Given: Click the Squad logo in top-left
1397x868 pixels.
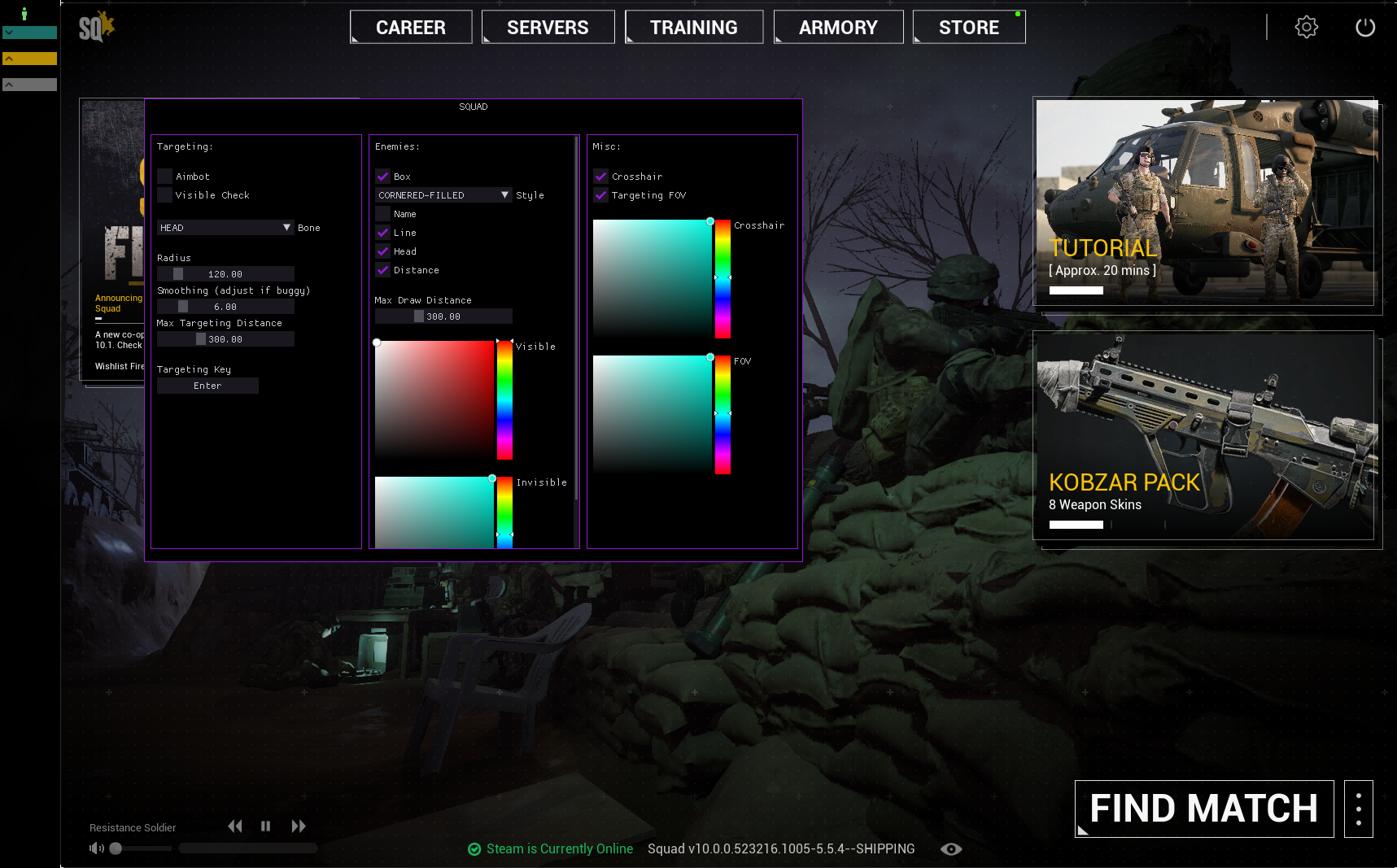Looking at the screenshot, I should [96, 28].
